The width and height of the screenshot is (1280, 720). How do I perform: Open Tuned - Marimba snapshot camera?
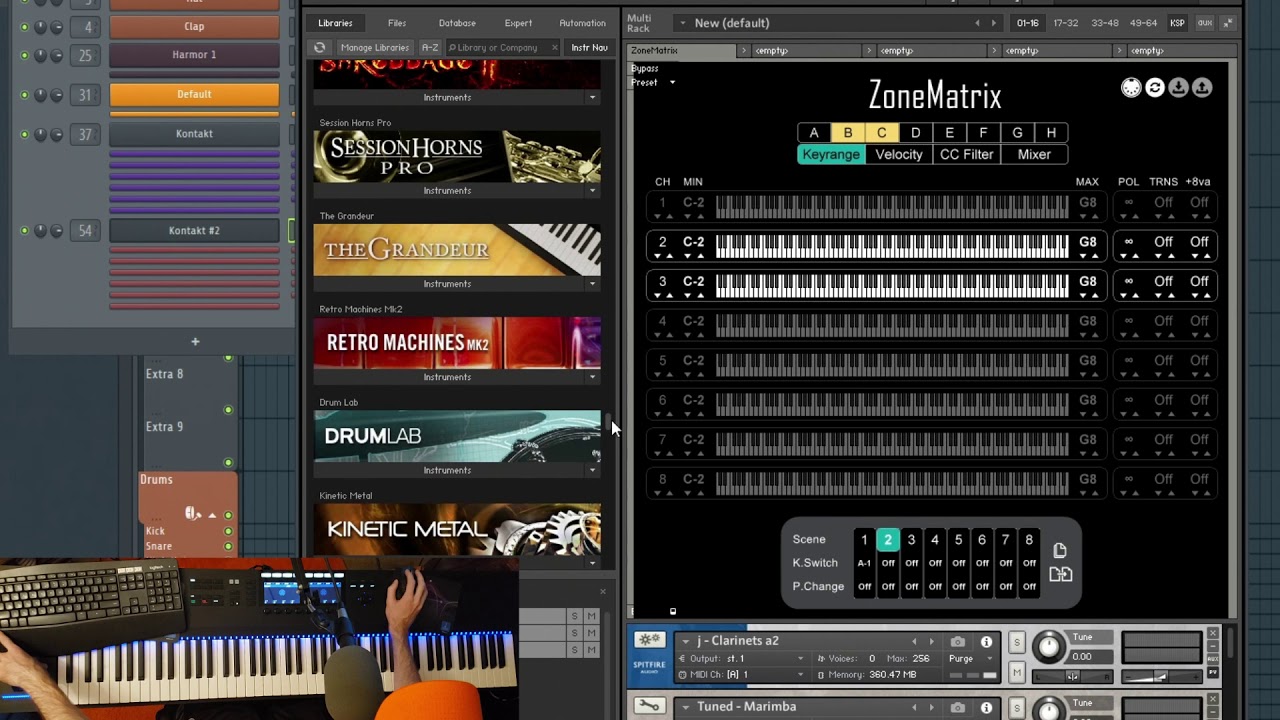958,708
